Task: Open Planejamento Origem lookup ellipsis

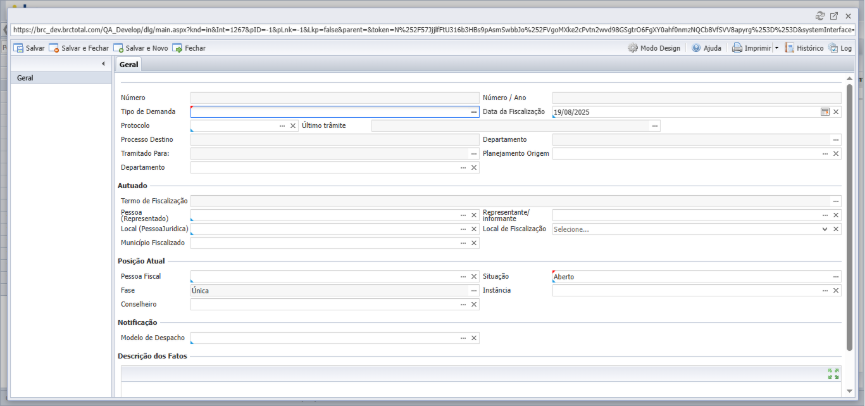Action: 825,153
